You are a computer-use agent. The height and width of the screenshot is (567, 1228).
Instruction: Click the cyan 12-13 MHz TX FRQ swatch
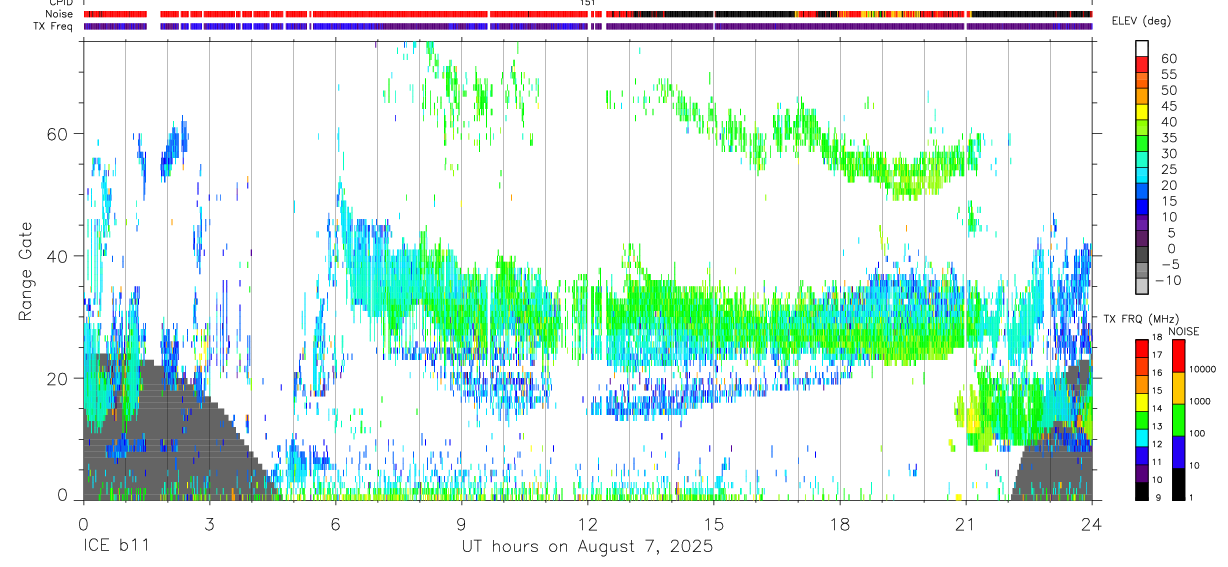pyautogui.click(x=1142, y=438)
